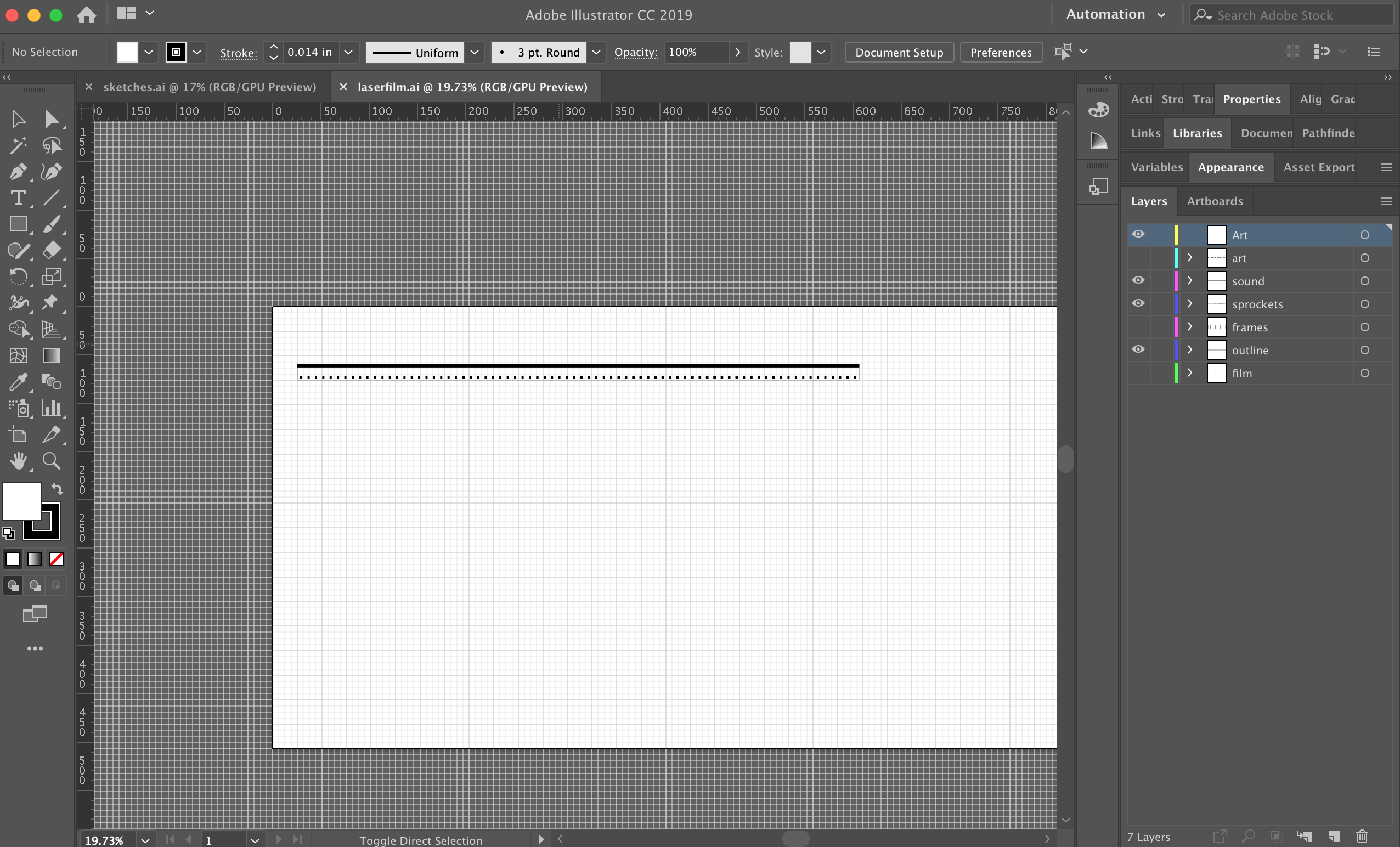Screen dimensions: 1400x847
Task: Select the Lasso tool
Action: (52, 145)
